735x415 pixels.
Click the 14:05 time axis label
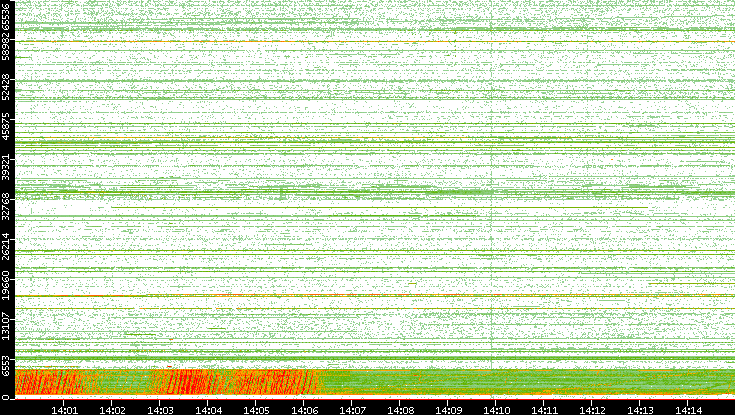[256, 408]
